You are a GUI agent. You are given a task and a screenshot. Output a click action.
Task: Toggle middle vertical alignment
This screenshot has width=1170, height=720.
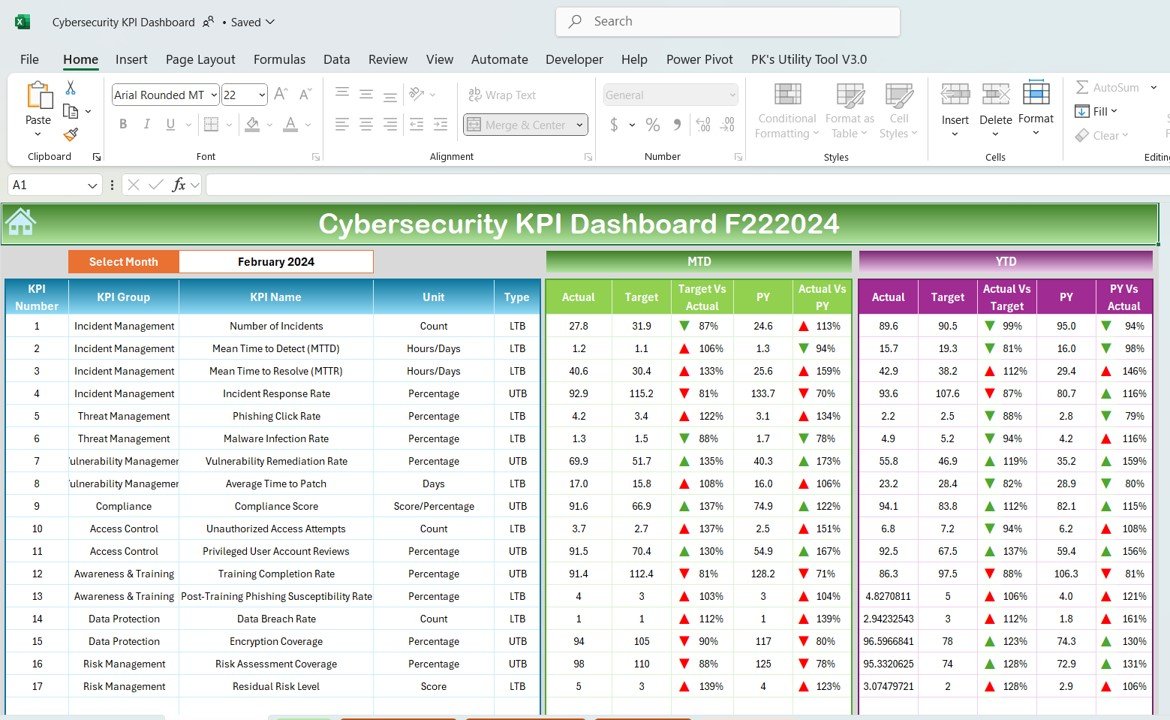[366, 94]
